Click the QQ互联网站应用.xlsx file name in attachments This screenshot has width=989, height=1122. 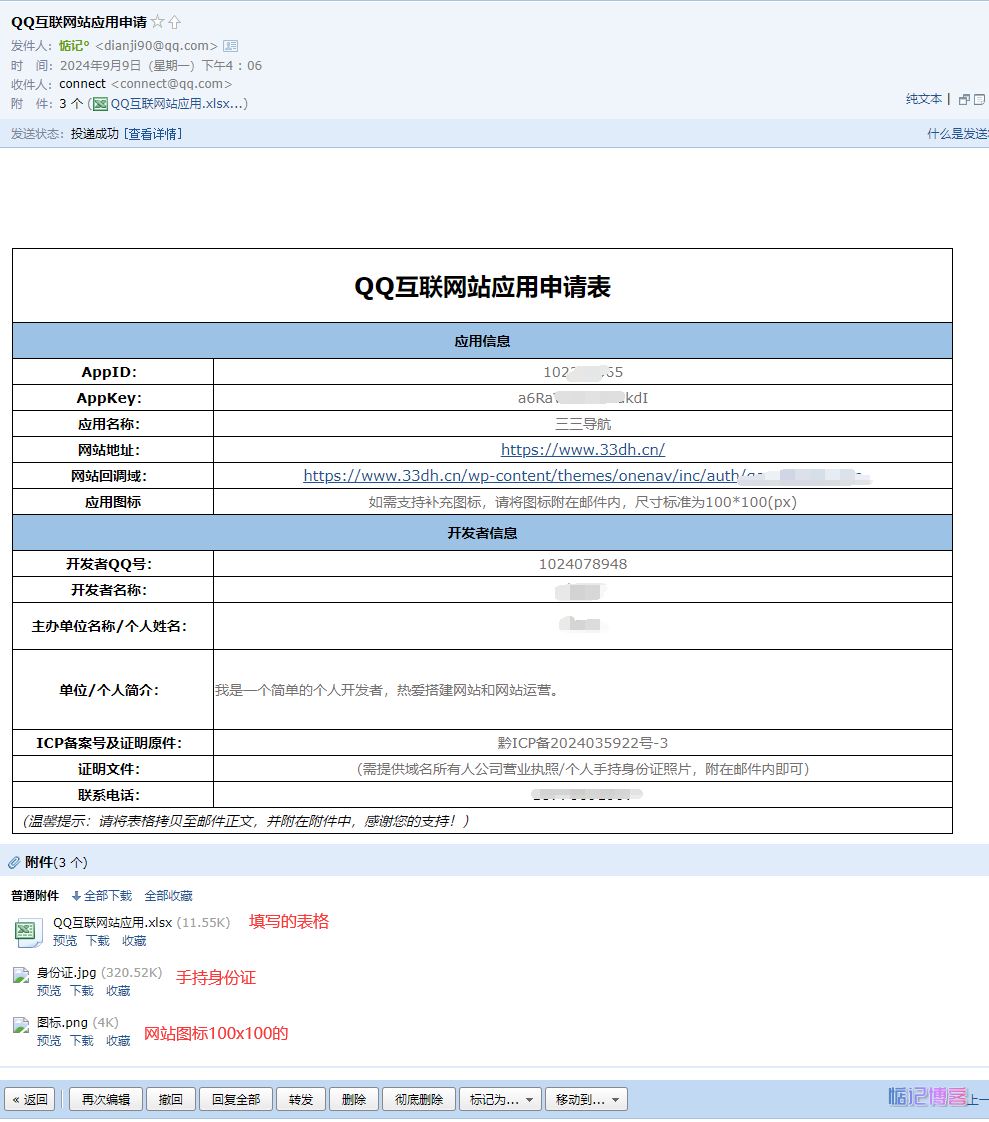(x=112, y=923)
